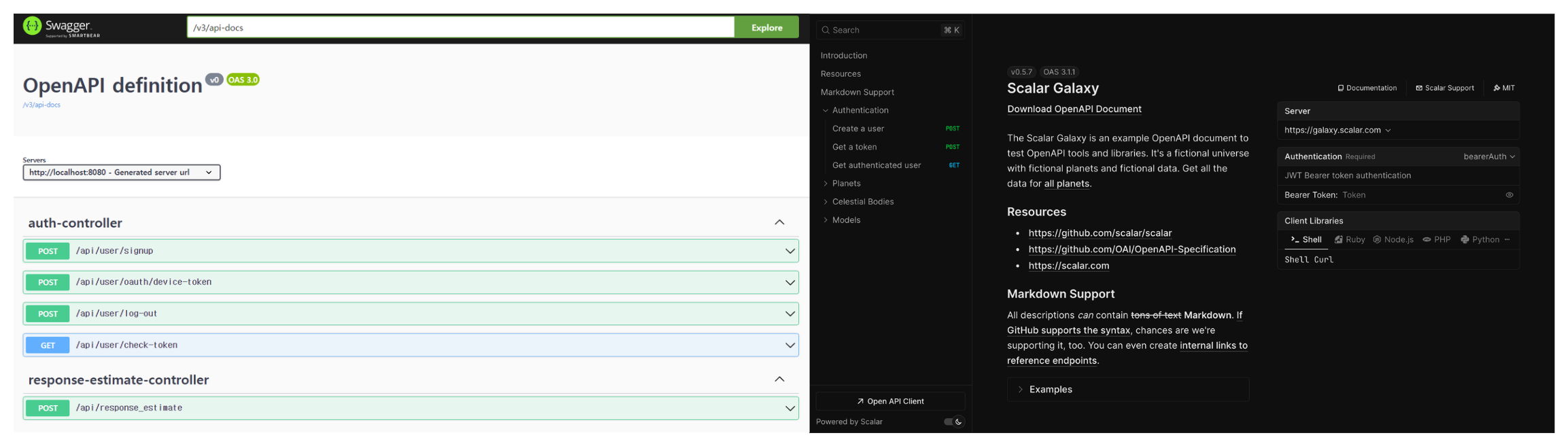The width and height of the screenshot is (1568, 446).
Task: Click the Swagger logo icon
Action: (x=32, y=26)
